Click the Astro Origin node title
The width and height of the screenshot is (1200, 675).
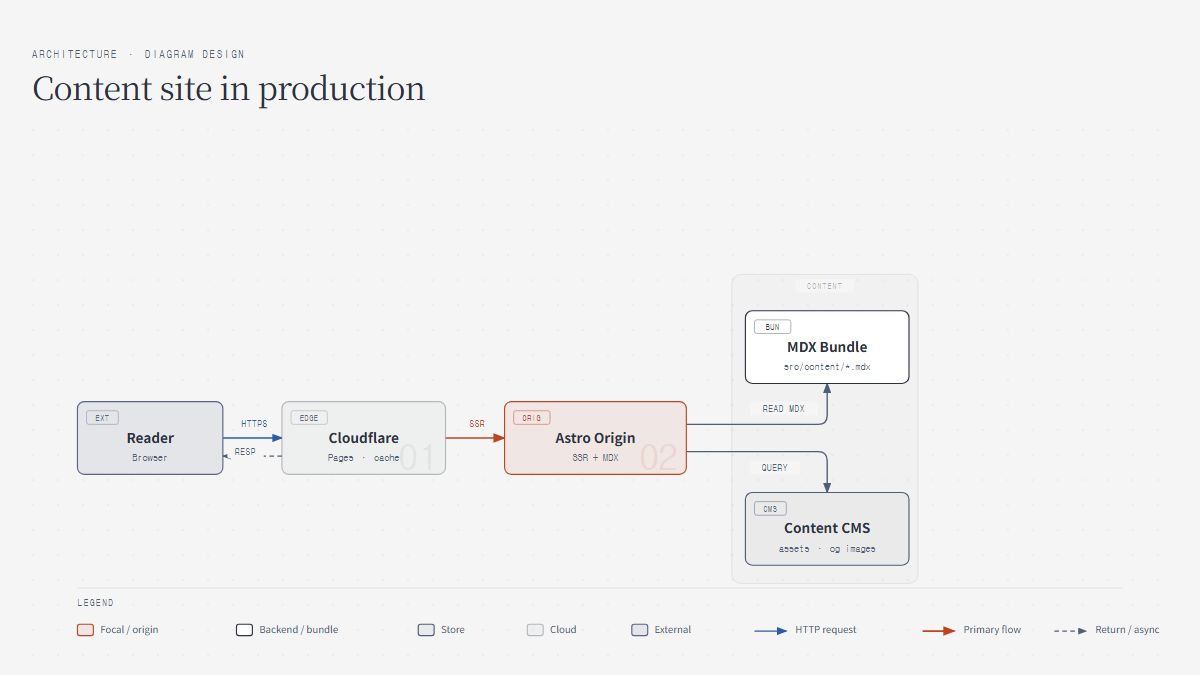click(595, 438)
